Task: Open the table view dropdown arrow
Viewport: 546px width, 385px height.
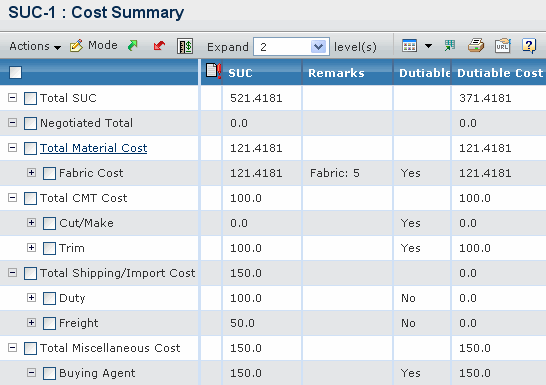Action: tap(428, 46)
